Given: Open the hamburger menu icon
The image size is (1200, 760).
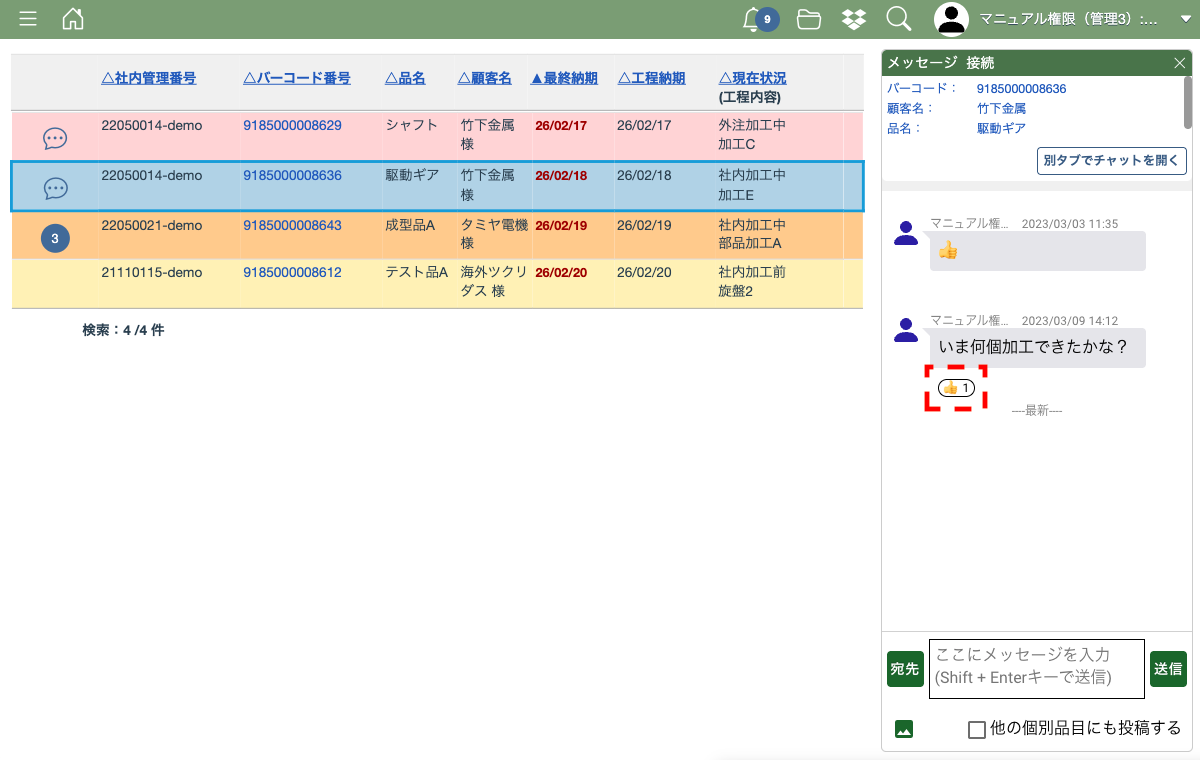Looking at the screenshot, I should [28, 19].
